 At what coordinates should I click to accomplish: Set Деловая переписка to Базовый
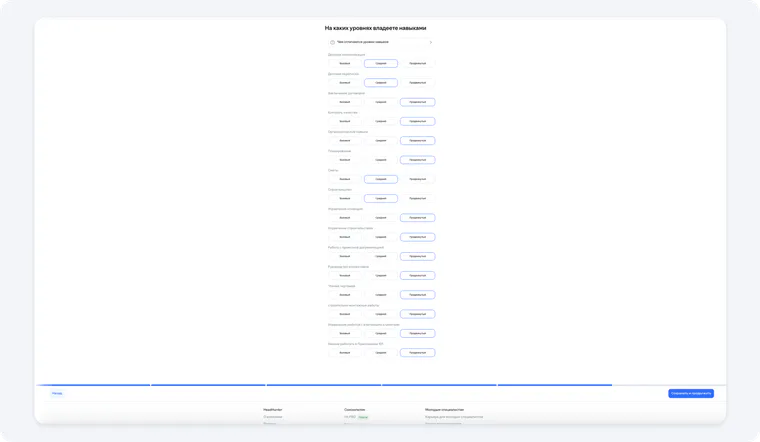click(345, 83)
